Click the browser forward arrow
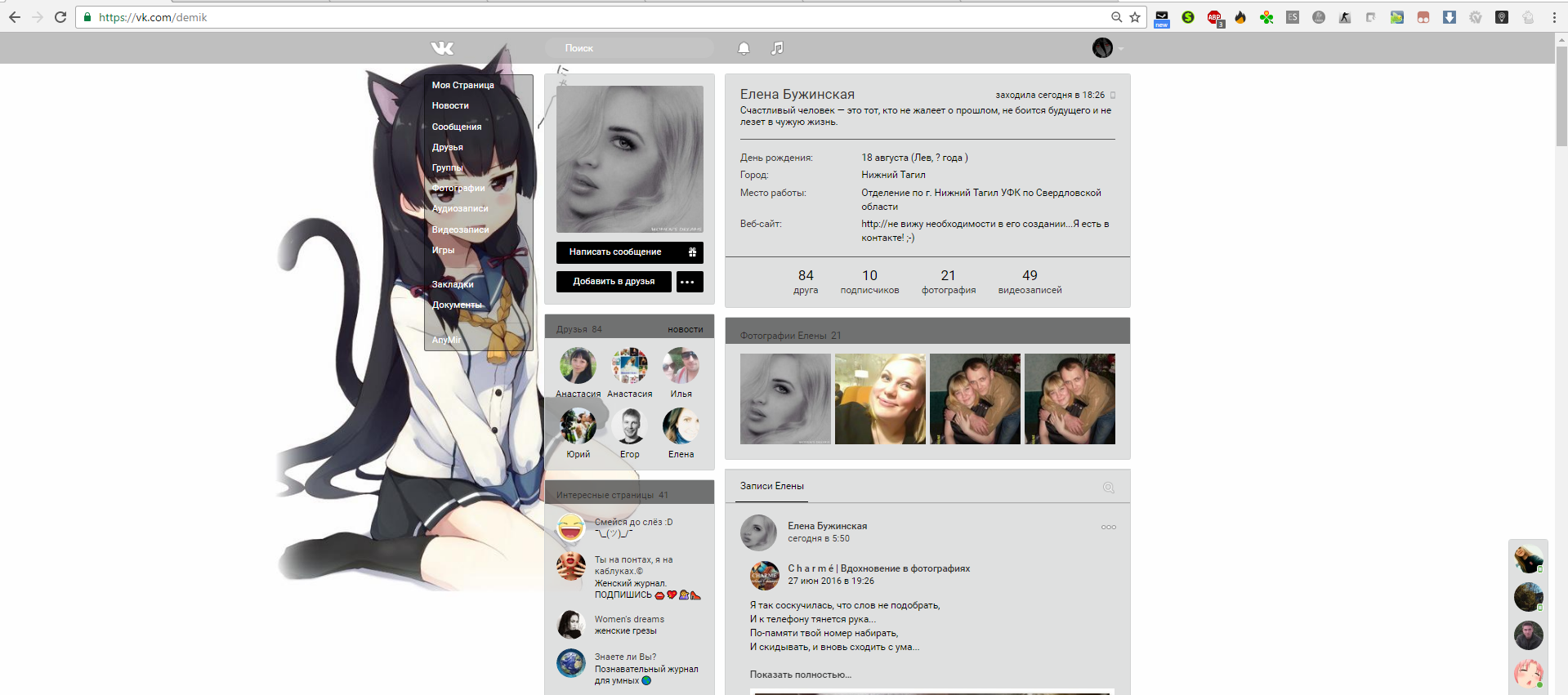Viewport: 1568px width, 695px height. [38, 17]
